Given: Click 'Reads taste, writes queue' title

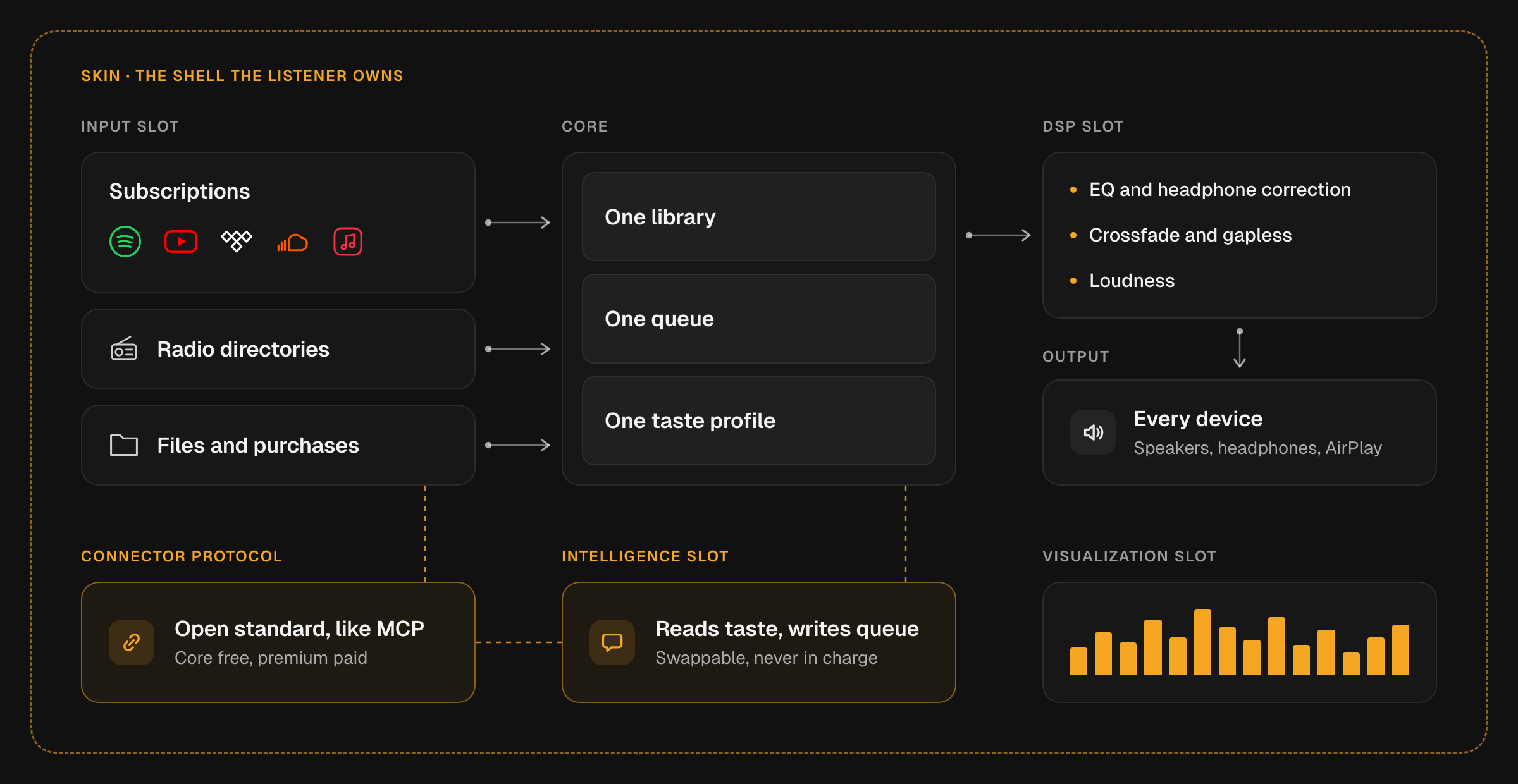Looking at the screenshot, I should pyautogui.click(x=787, y=628).
